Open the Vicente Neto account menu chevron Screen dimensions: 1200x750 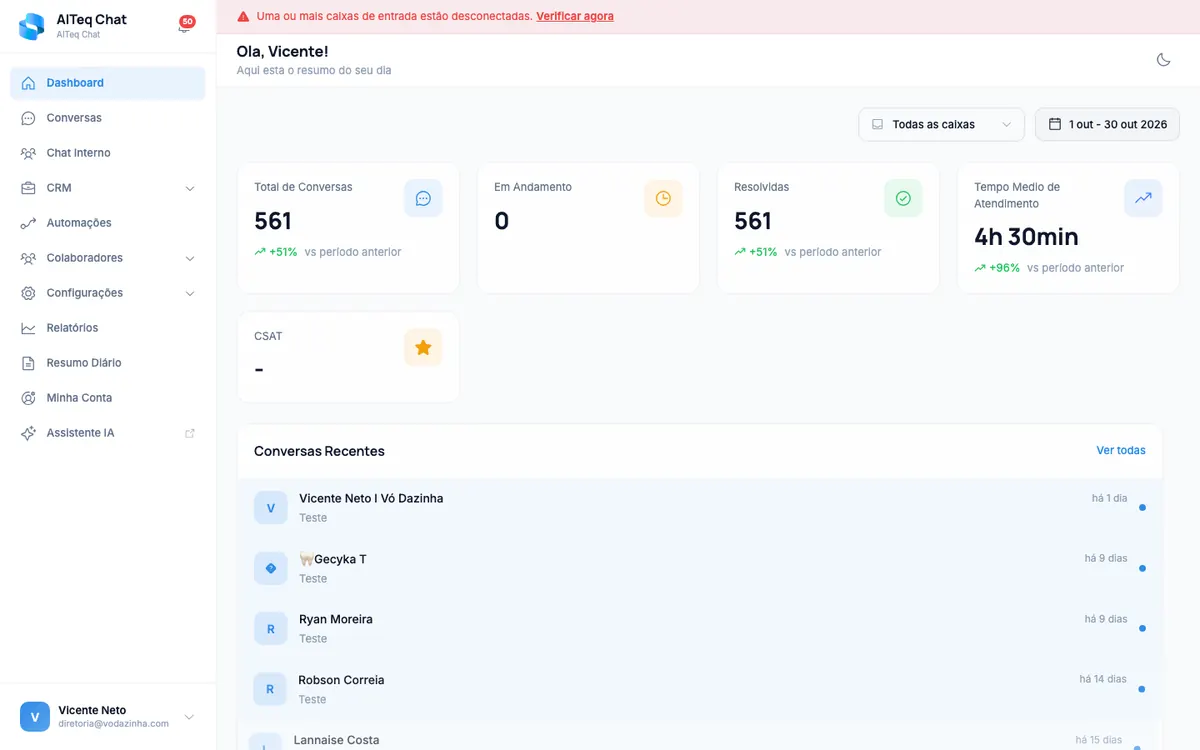[x=189, y=717]
